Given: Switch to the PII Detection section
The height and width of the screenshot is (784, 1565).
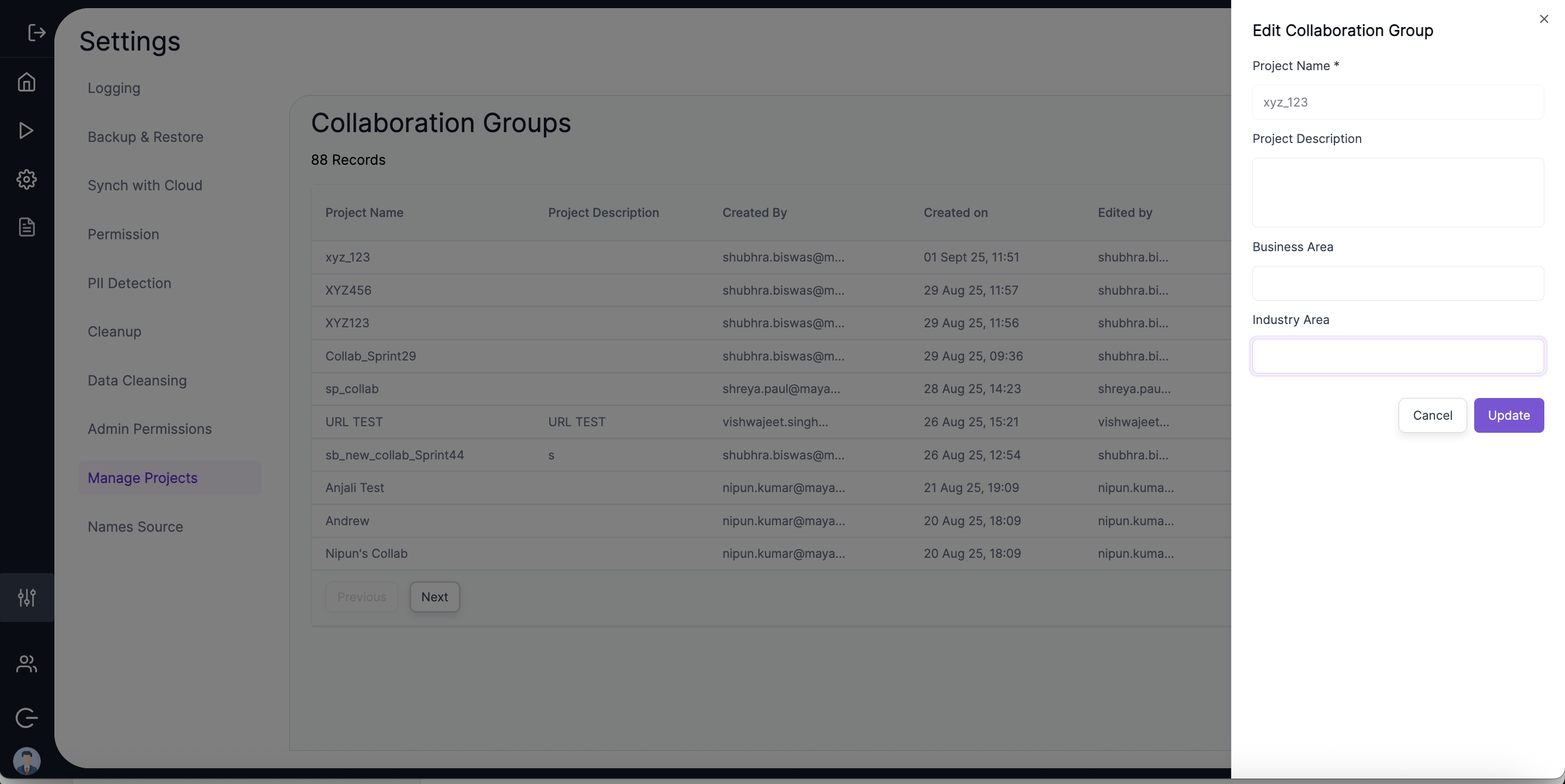Looking at the screenshot, I should click(x=129, y=283).
